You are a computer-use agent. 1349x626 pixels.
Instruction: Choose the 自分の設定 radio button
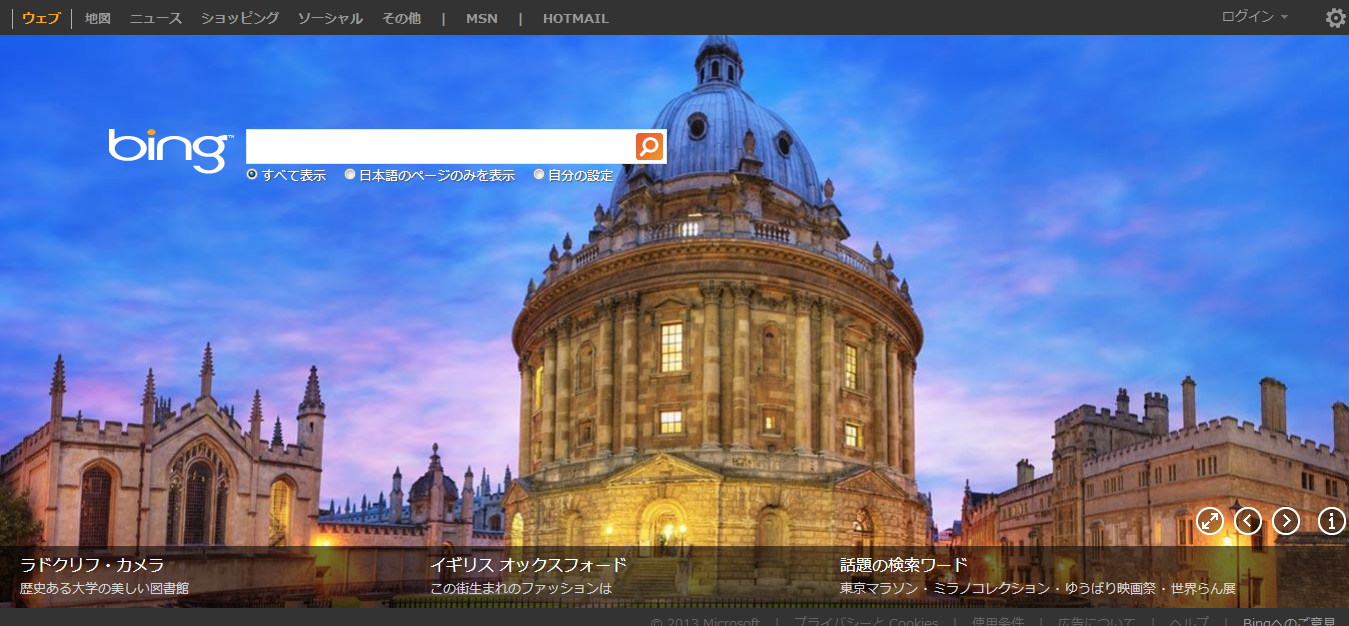tap(539, 175)
